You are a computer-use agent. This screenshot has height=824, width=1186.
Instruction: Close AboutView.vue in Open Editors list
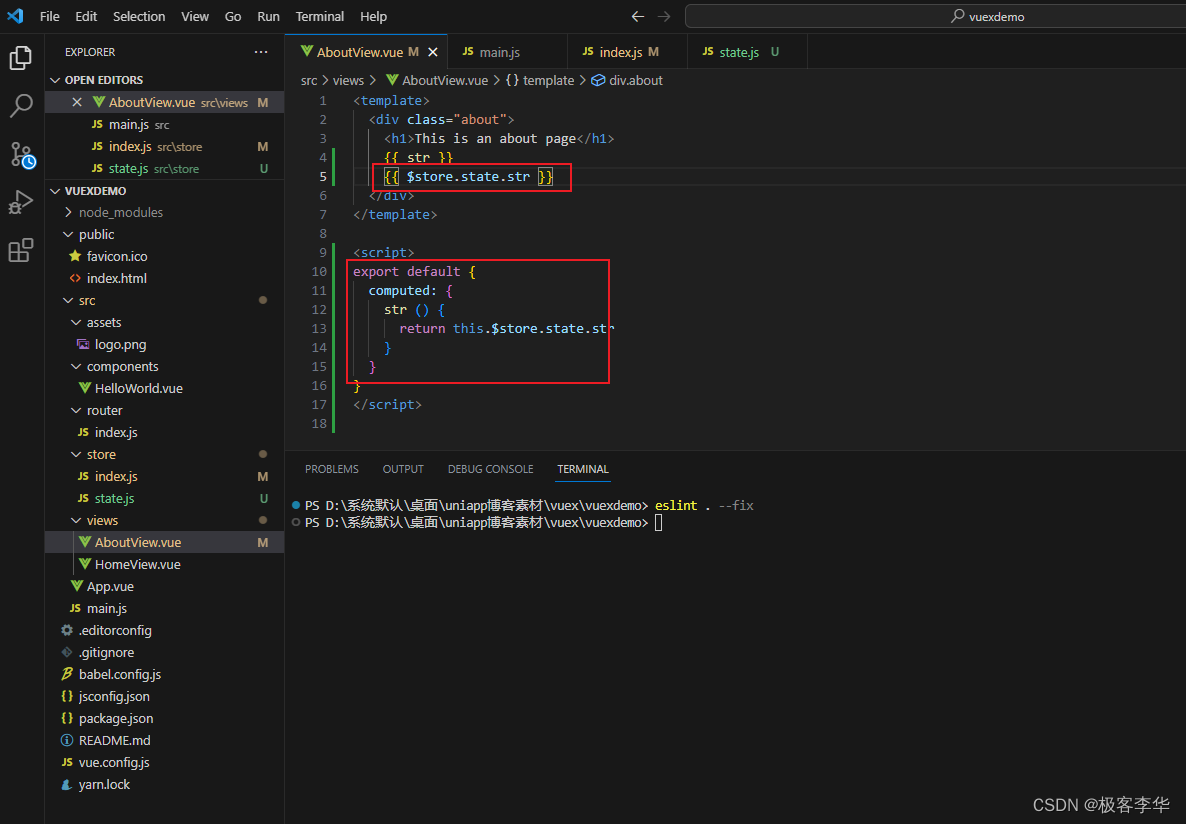[77, 103]
